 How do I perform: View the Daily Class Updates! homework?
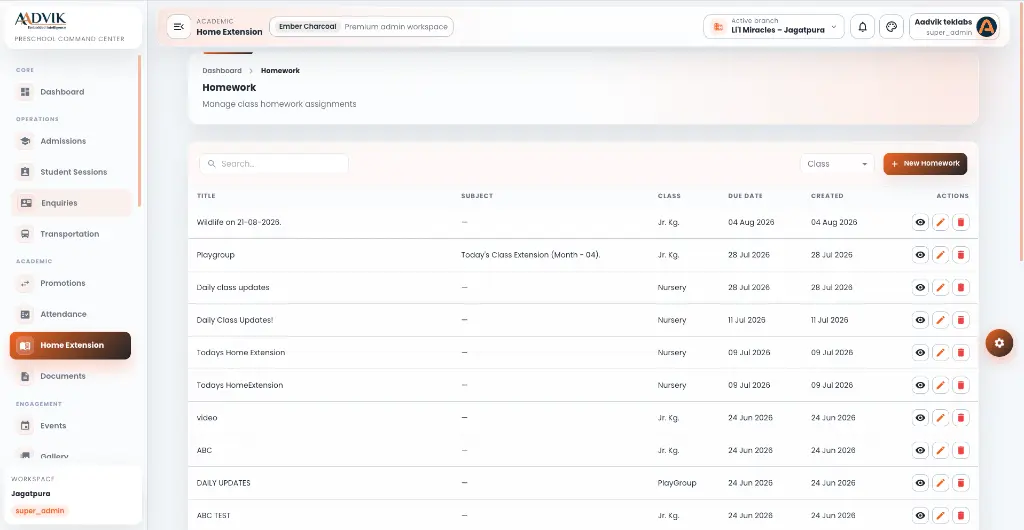920,320
